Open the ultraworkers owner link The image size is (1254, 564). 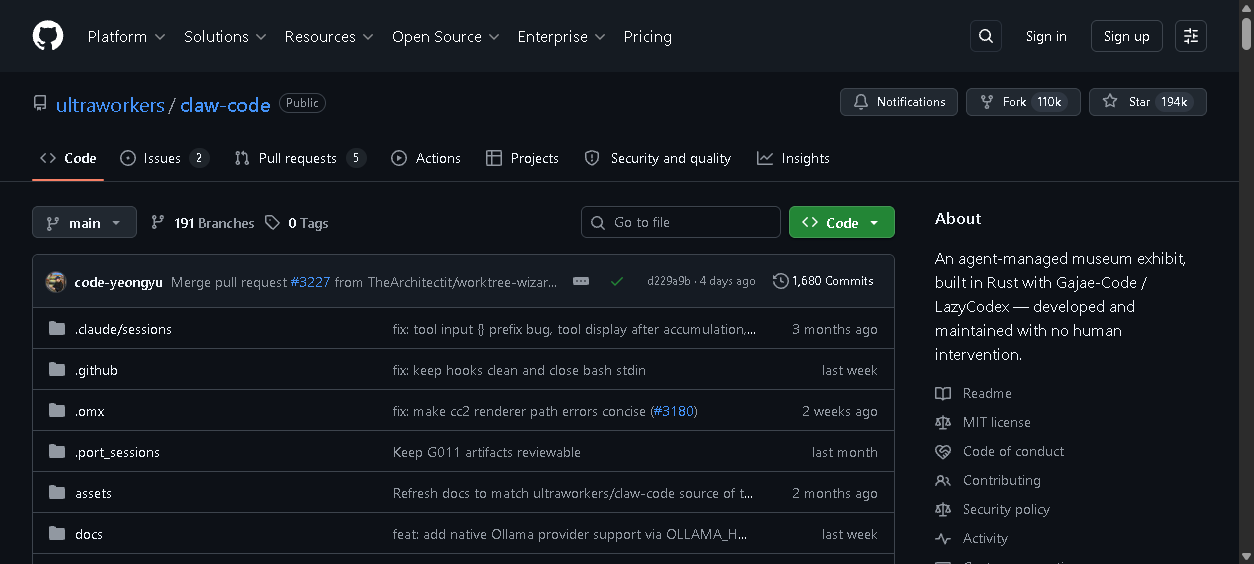point(110,104)
